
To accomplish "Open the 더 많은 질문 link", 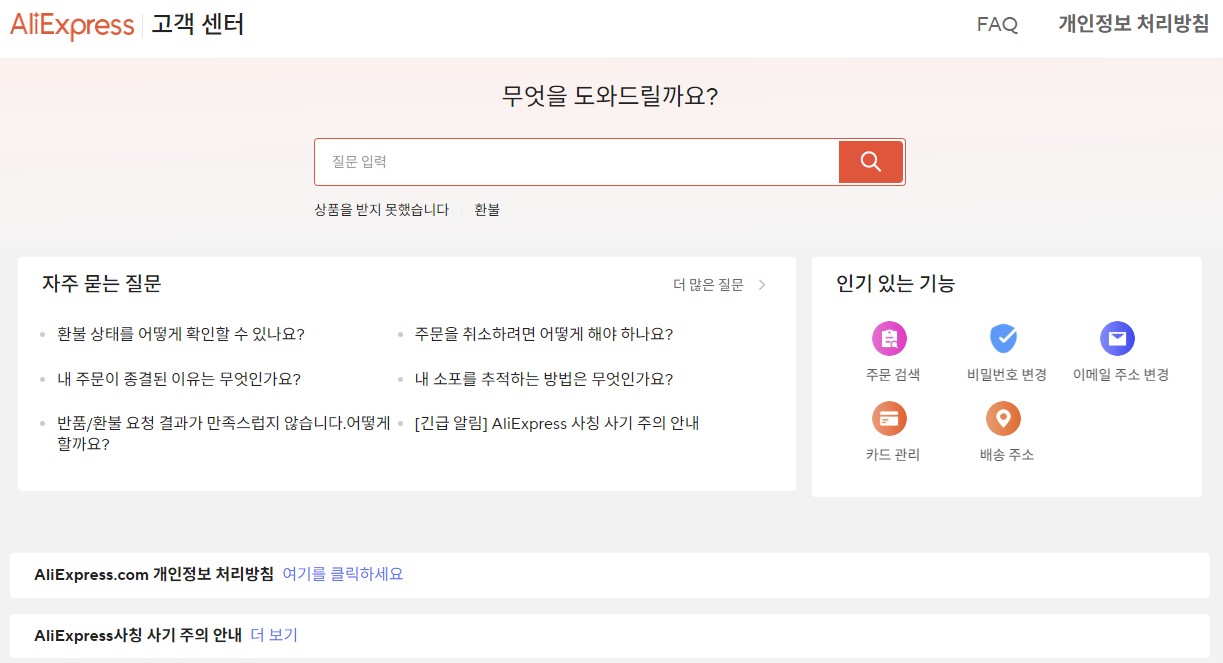I will click(x=709, y=285).
